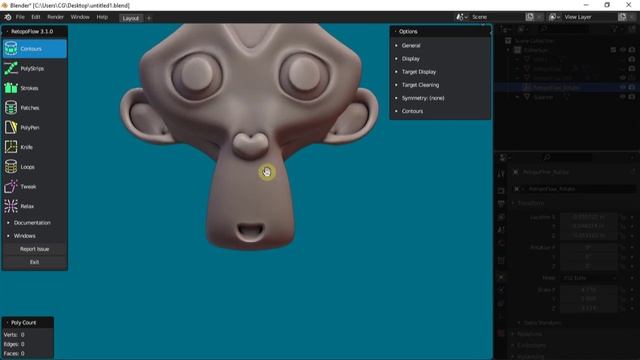
Task: Select the PolyStrips tool
Action: tap(35, 69)
